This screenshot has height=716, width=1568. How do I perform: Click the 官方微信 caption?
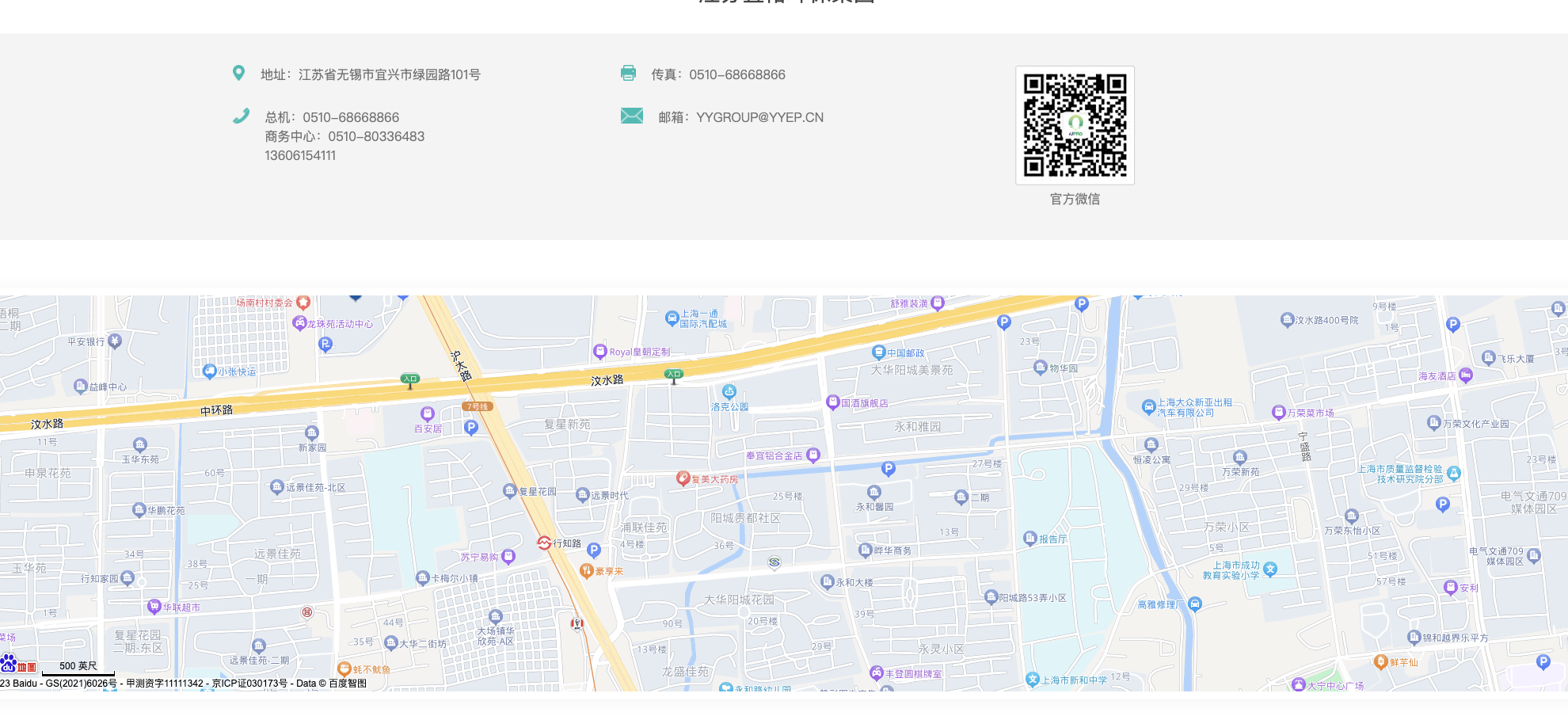pos(1075,199)
